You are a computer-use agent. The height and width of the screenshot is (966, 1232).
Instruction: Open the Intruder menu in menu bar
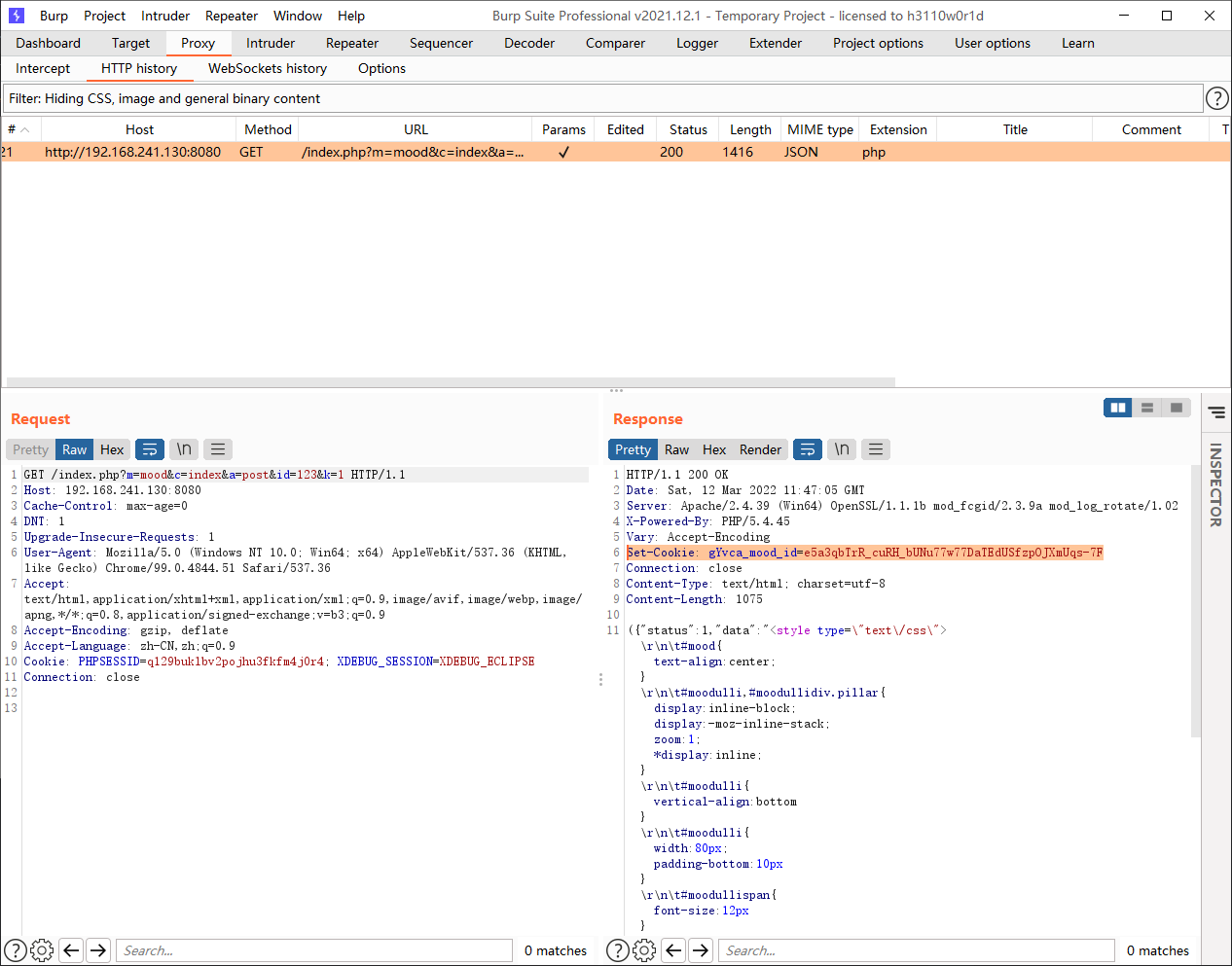click(165, 16)
